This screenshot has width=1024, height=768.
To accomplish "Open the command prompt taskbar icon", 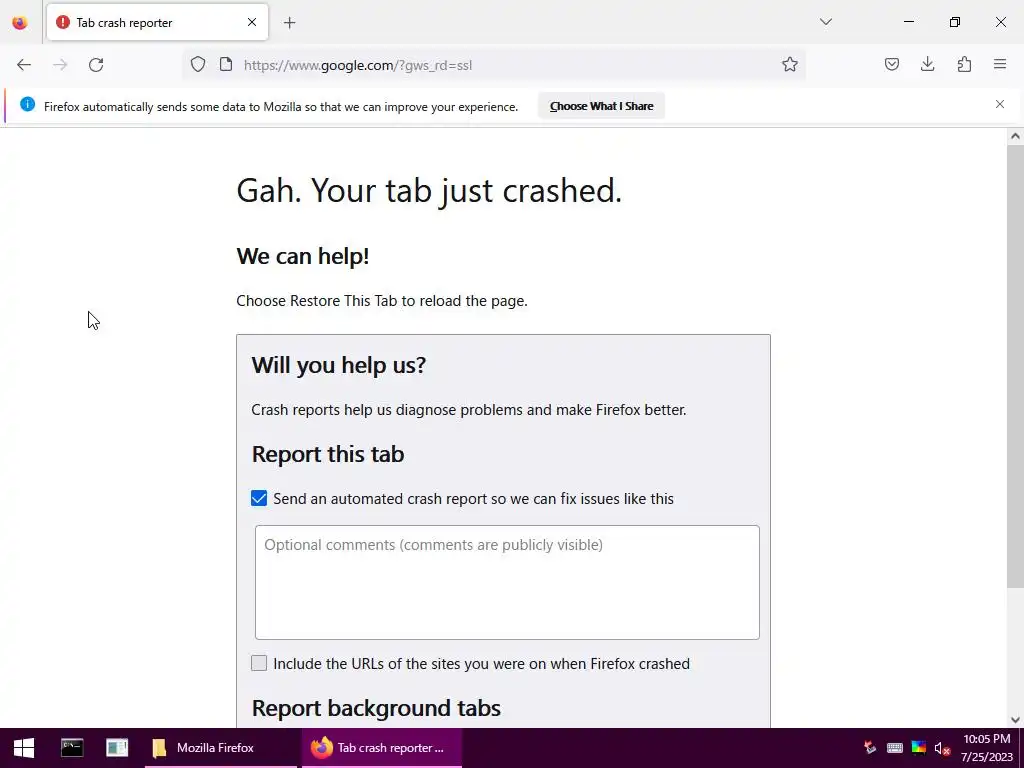I will coord(72,748).
